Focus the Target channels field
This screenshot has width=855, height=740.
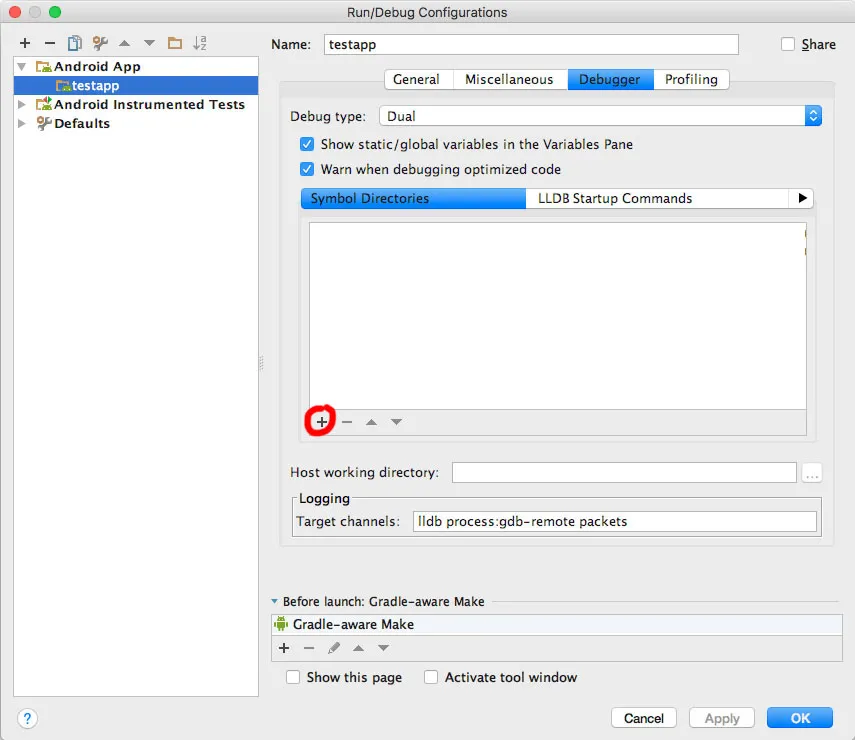tap(615, 521)
